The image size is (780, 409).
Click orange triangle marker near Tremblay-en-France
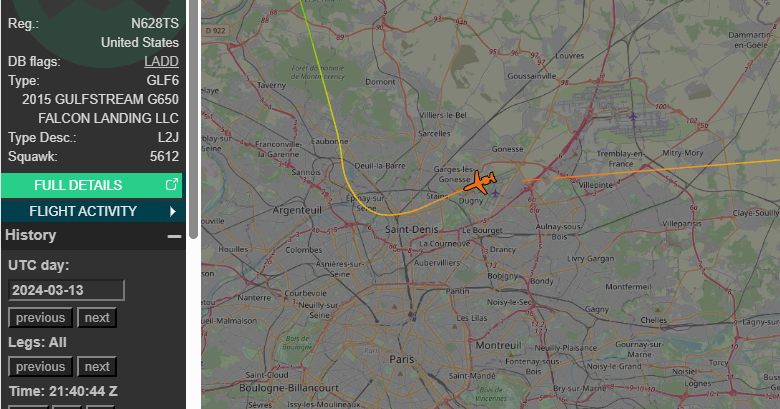[575, 154]
